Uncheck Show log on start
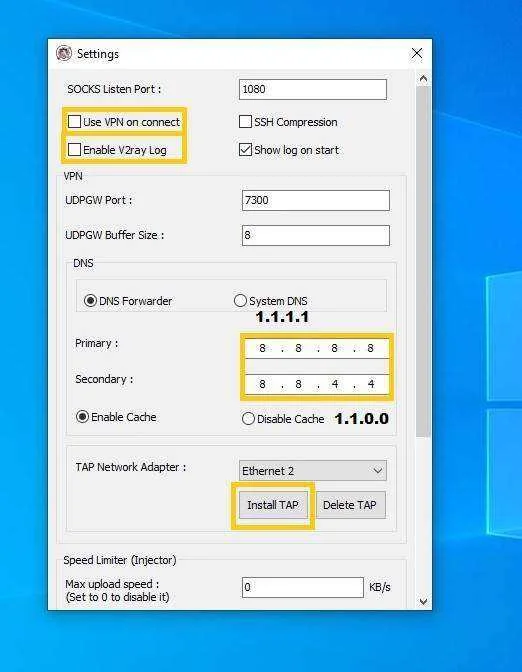This screenshot has width=522, height=672. [x=245, y=150]
